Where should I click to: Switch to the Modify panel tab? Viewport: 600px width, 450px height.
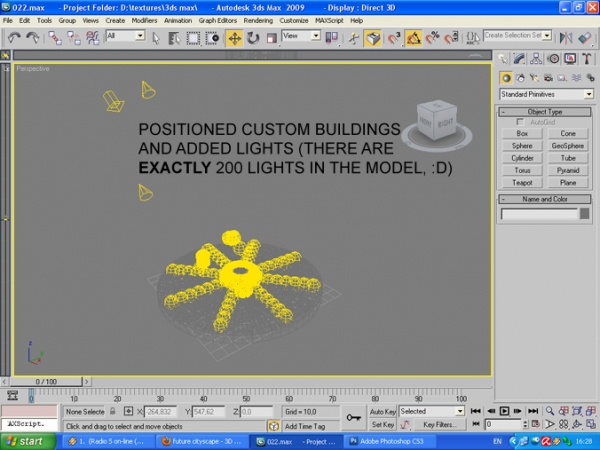519,59
